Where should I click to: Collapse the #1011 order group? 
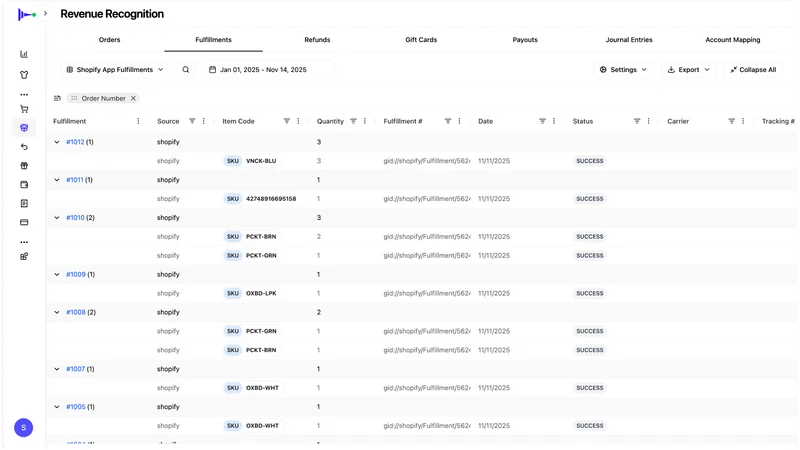click(x=57, y=180)
